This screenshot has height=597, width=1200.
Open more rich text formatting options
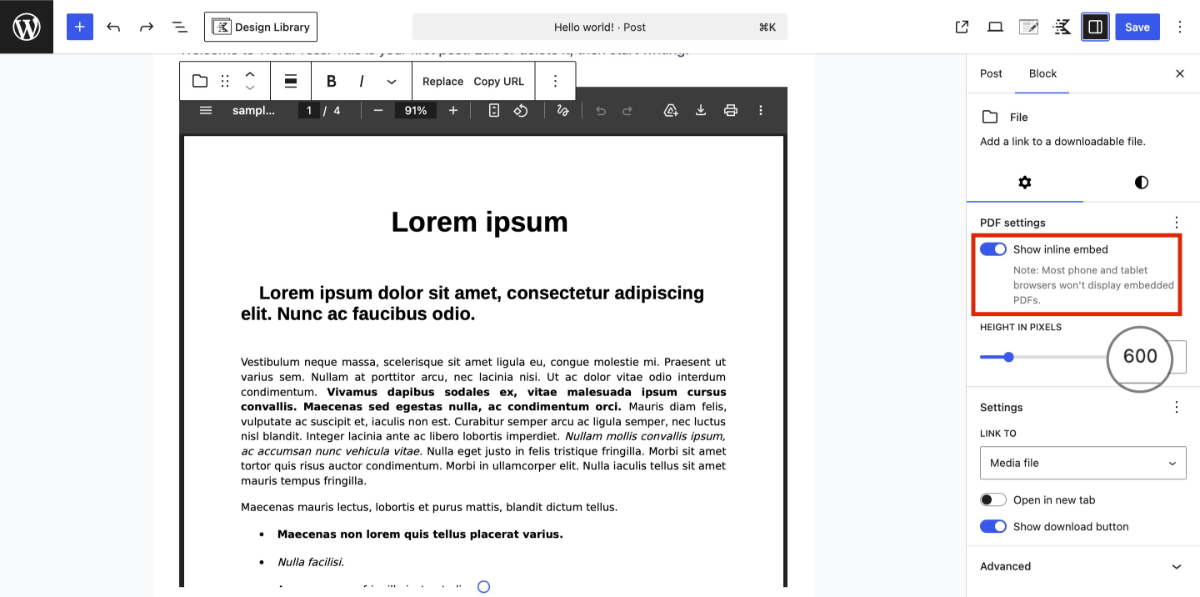tap(391, 81)
